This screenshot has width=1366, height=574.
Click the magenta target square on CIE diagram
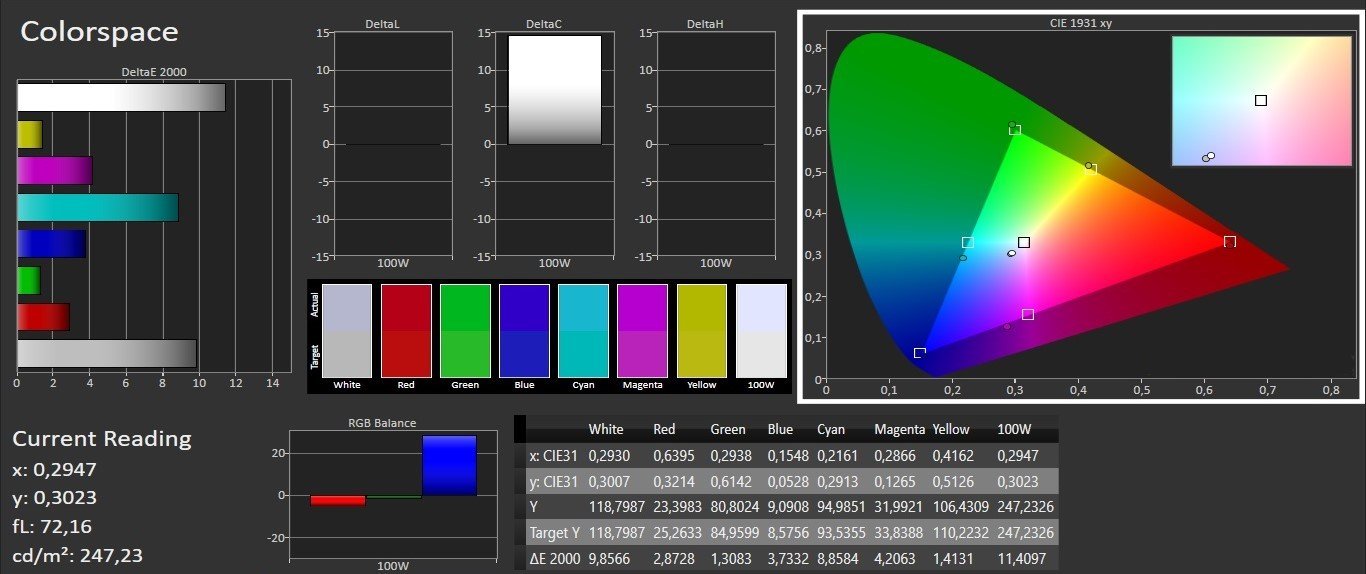pyautogui.click(x=1028, y=315)
